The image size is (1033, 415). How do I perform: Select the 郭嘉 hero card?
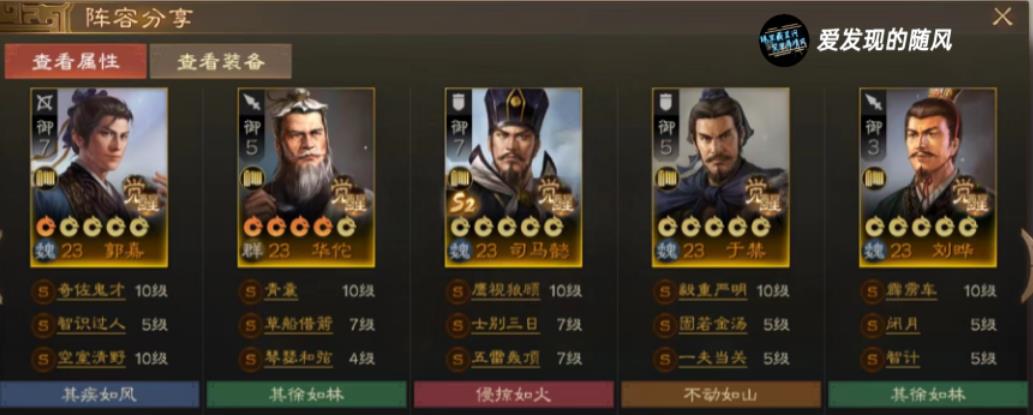(x=99, y=177)
